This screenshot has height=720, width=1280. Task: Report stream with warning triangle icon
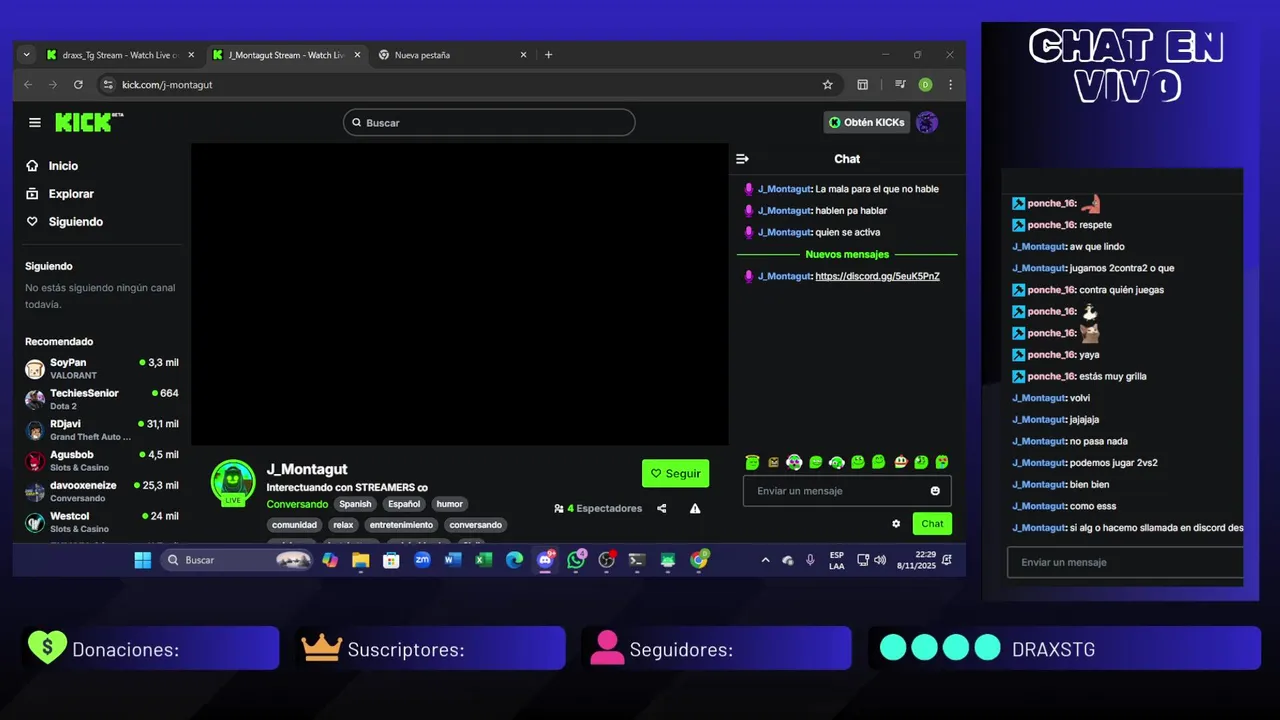[695, 508]
